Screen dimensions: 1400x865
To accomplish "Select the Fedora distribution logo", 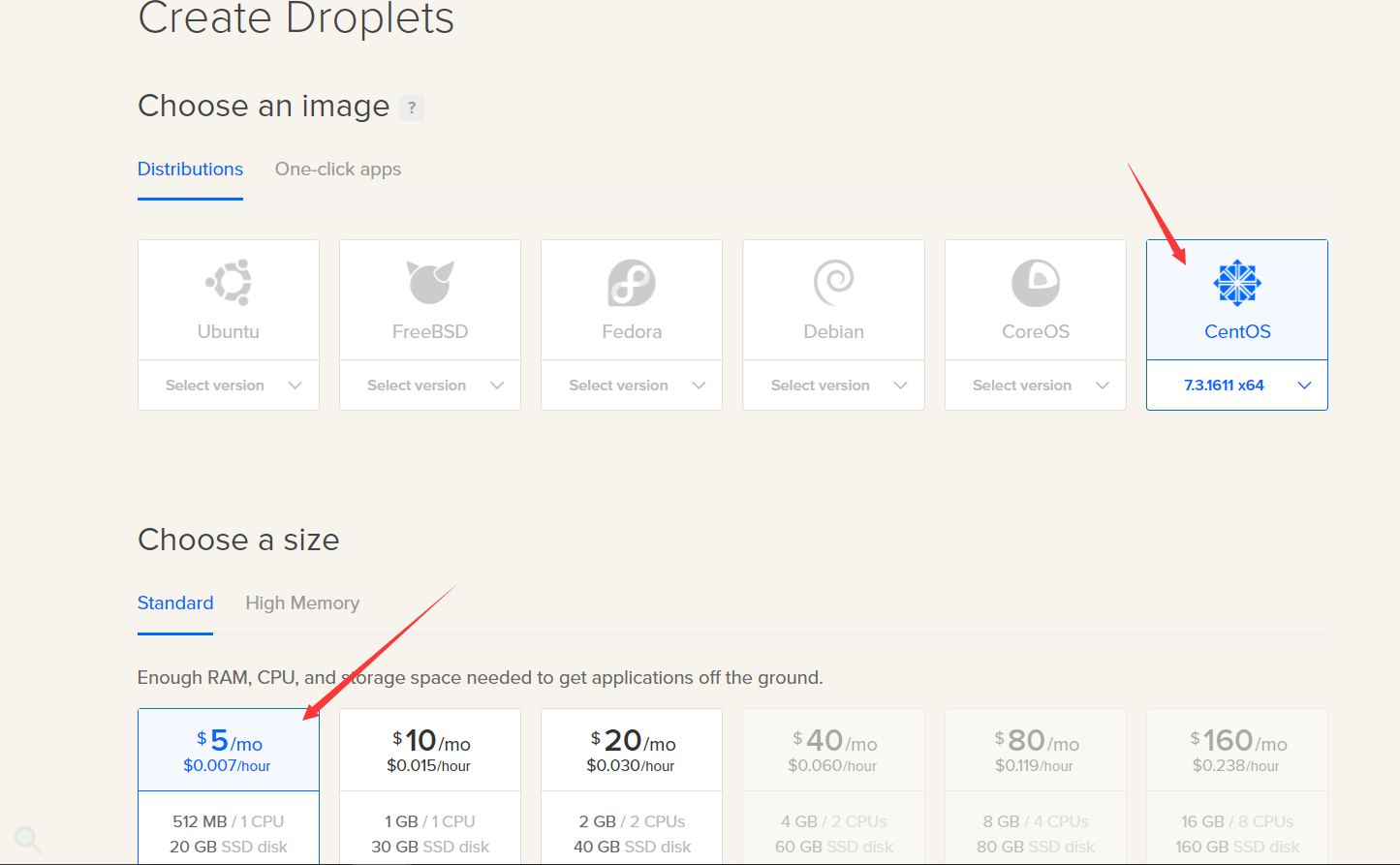I will [632, 283].
